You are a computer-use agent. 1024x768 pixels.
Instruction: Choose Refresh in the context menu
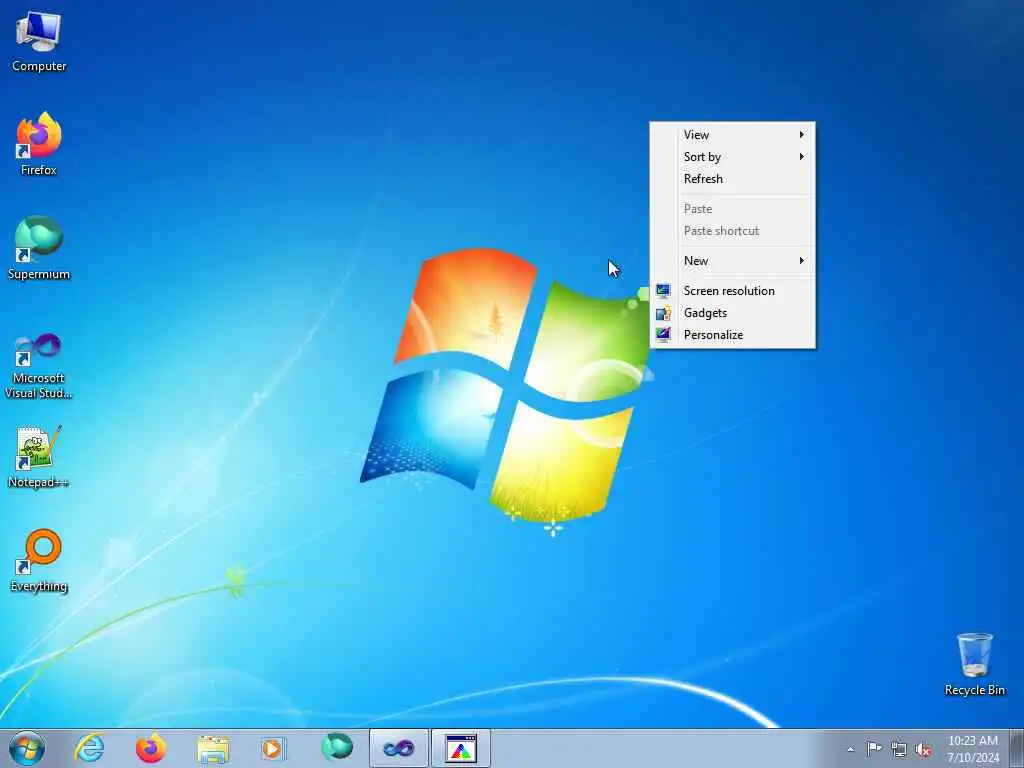[x=732, y=179]
